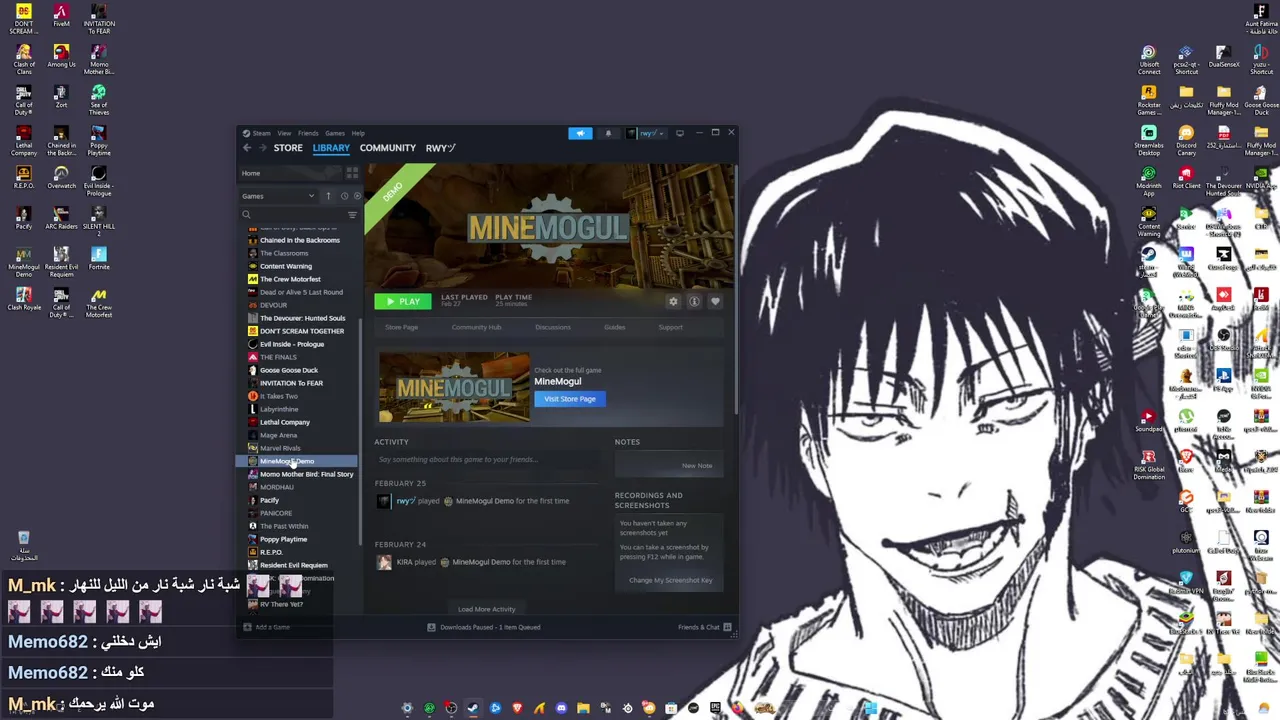This screenshot has width=1280, height=720.
Task: Click the green PLAY button
Action: pyautogui.click(x=403, y=301)
